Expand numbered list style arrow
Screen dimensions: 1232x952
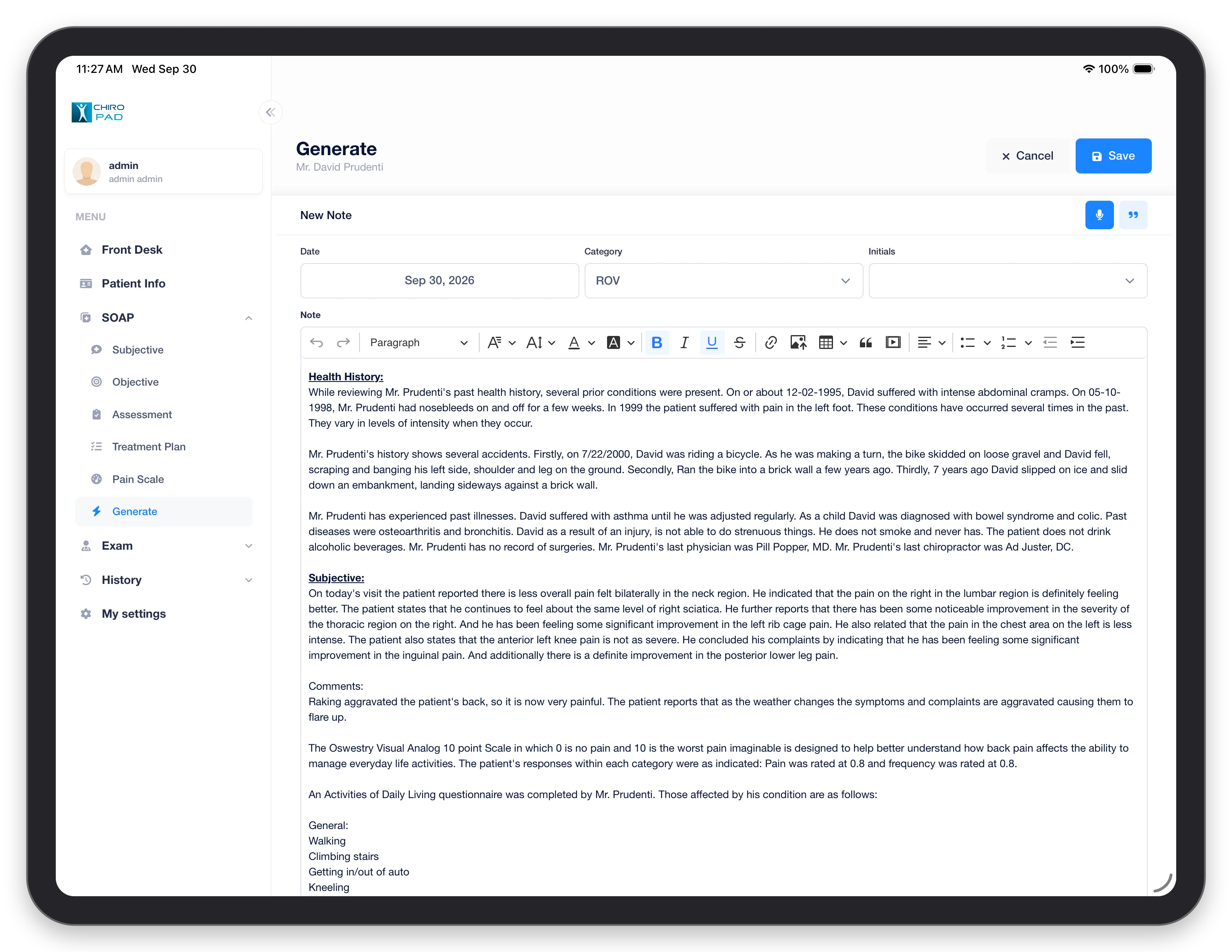coord(1028,342)
